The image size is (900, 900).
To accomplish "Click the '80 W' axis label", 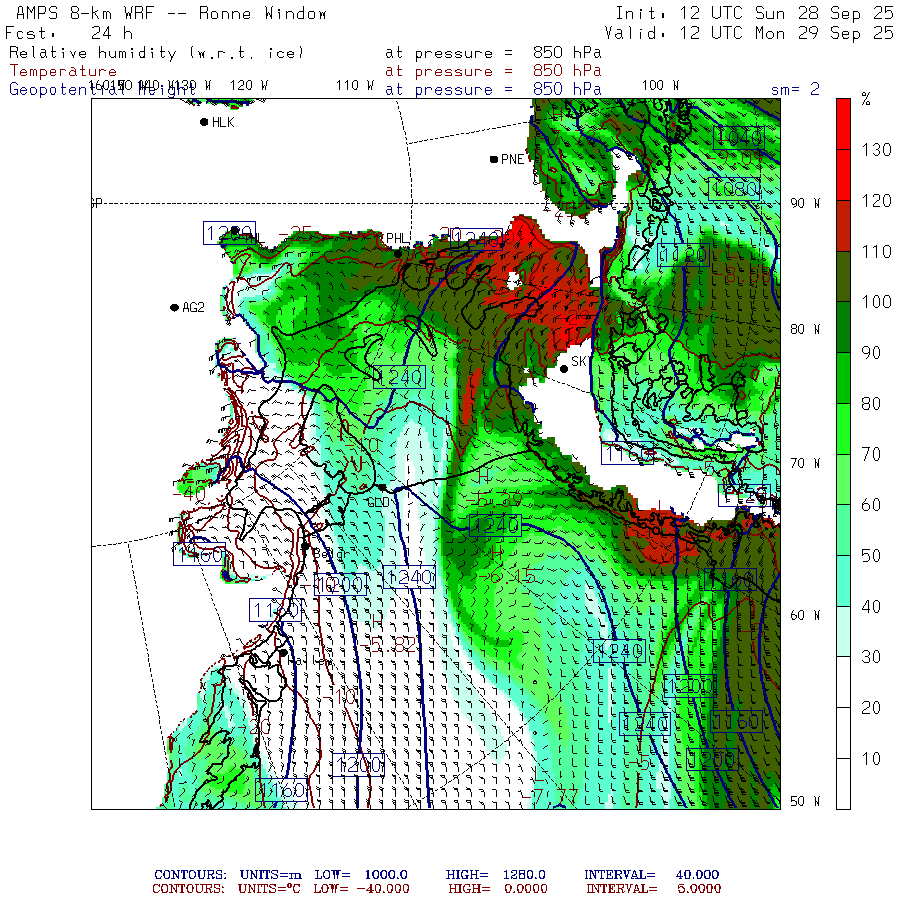I will (805, 329).
